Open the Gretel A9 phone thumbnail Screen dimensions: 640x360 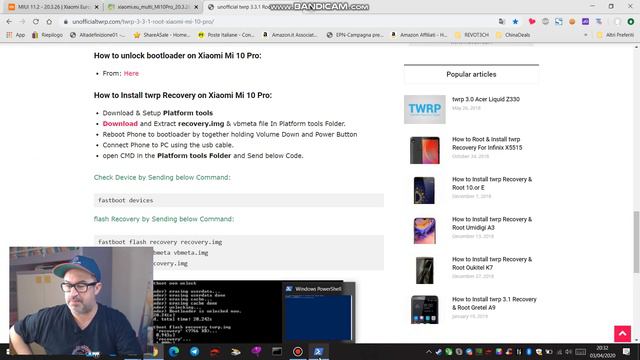click(x=424, y=310)
